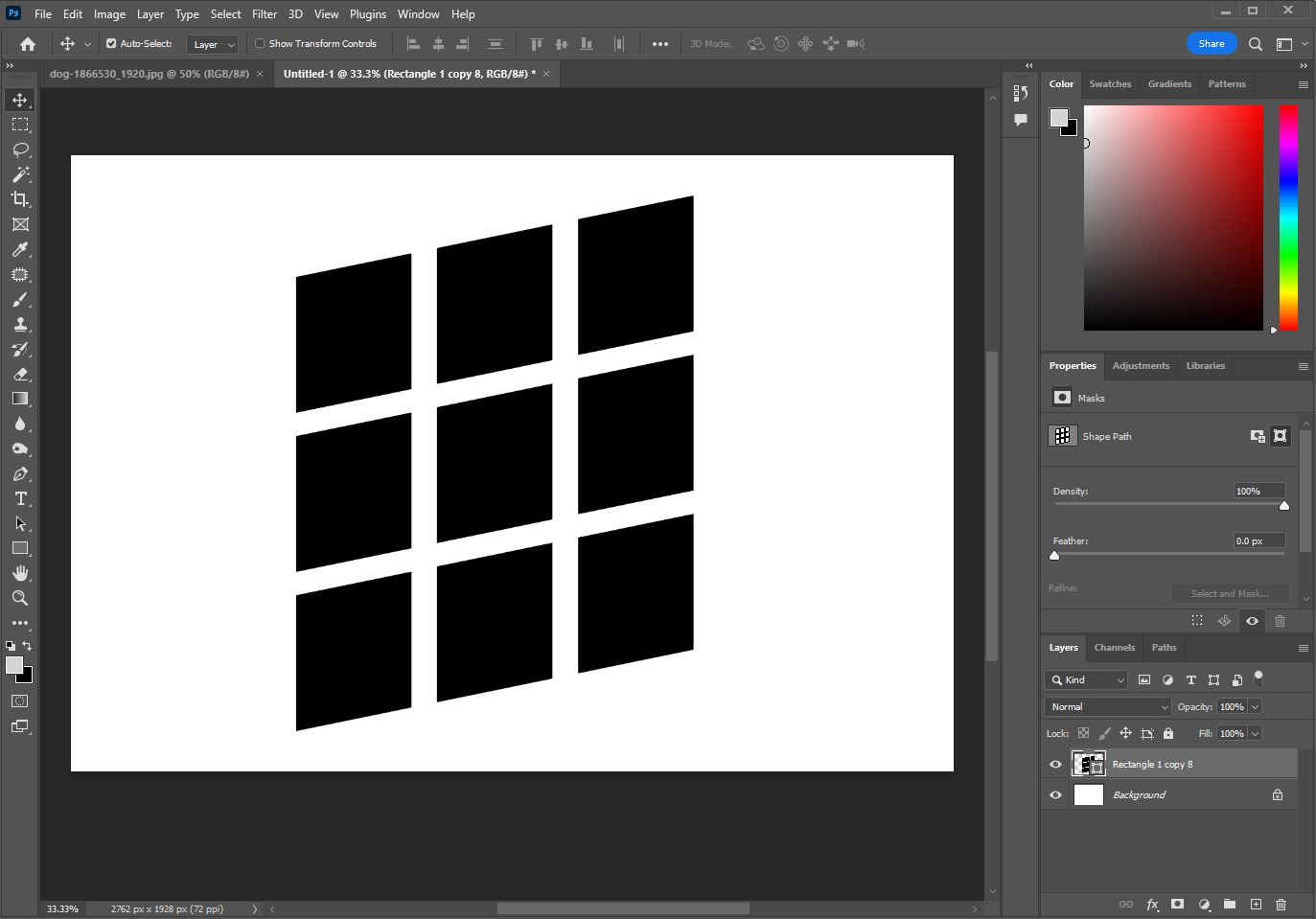Click the Share button

1212,44
